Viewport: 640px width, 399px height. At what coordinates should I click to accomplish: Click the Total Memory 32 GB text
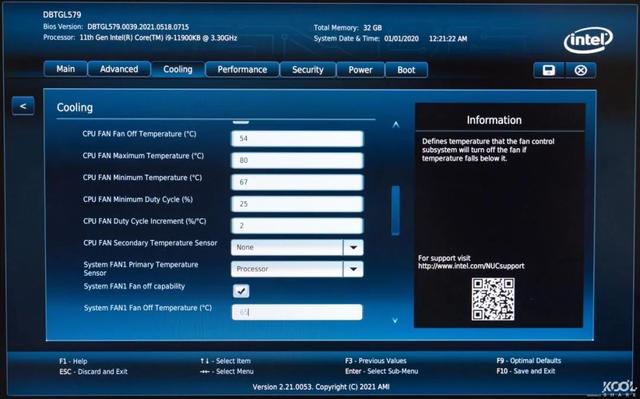tap(348, 28)
